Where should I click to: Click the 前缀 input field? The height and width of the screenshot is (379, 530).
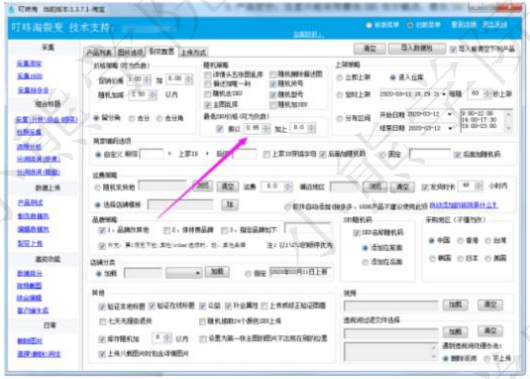tap(151, 154)
